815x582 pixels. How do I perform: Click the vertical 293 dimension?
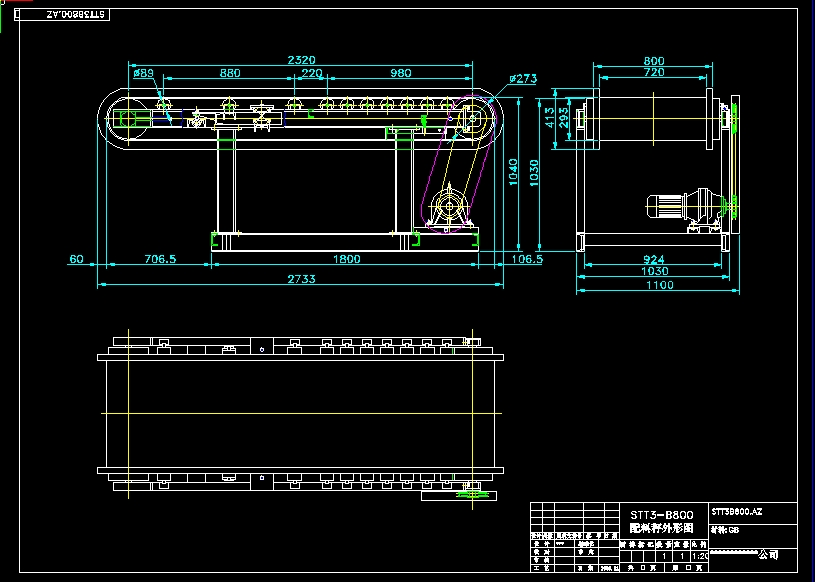click(x=563, y=118)
